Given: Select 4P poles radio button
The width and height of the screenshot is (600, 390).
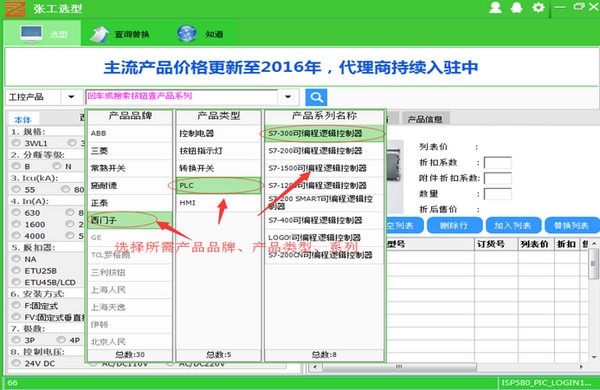Looking at the screenshot, I should click(x=61, y=339).
